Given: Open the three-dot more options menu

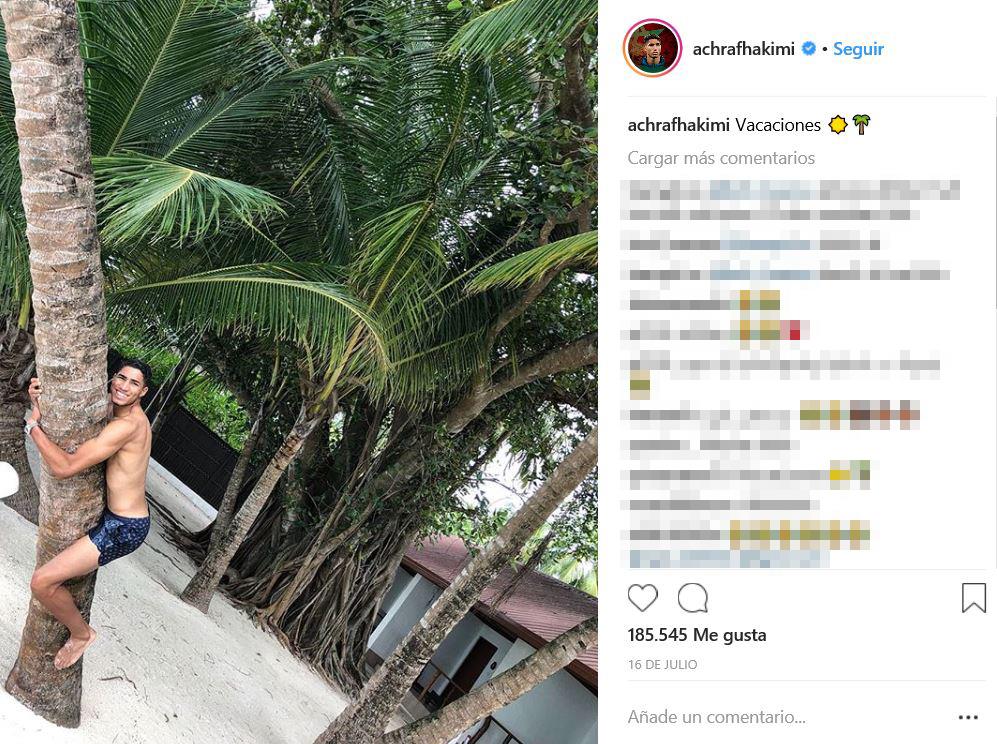Looking at the screenshot, I should (968, 717).
